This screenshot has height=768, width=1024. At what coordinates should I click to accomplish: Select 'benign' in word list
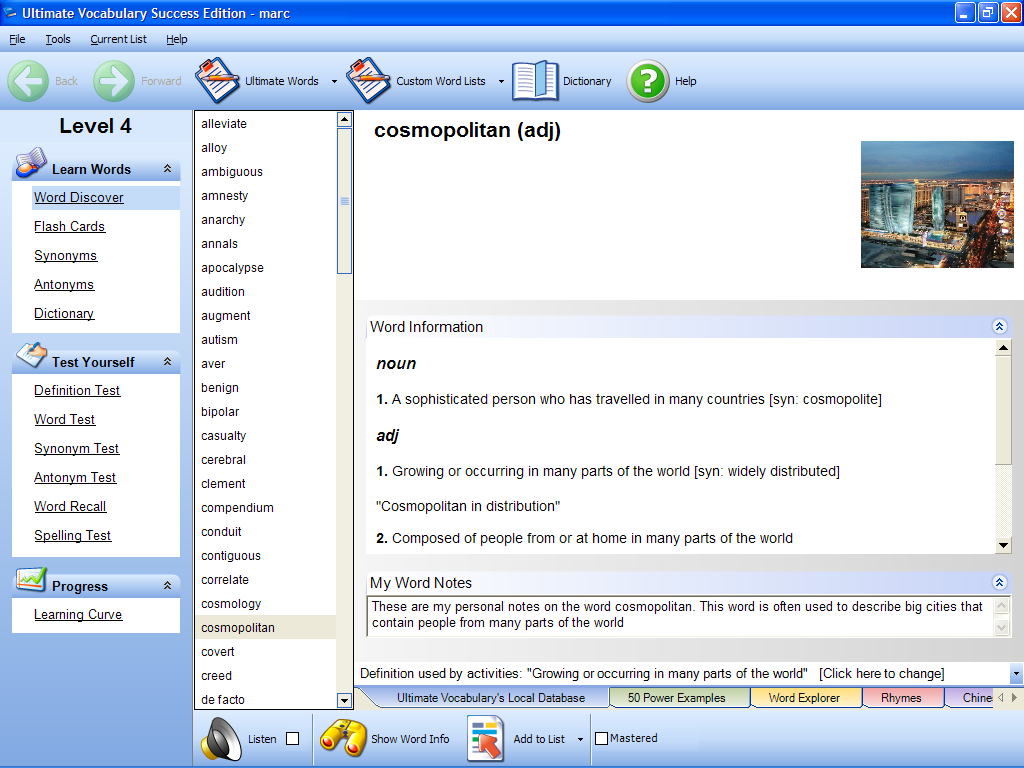tap(265, 387)
